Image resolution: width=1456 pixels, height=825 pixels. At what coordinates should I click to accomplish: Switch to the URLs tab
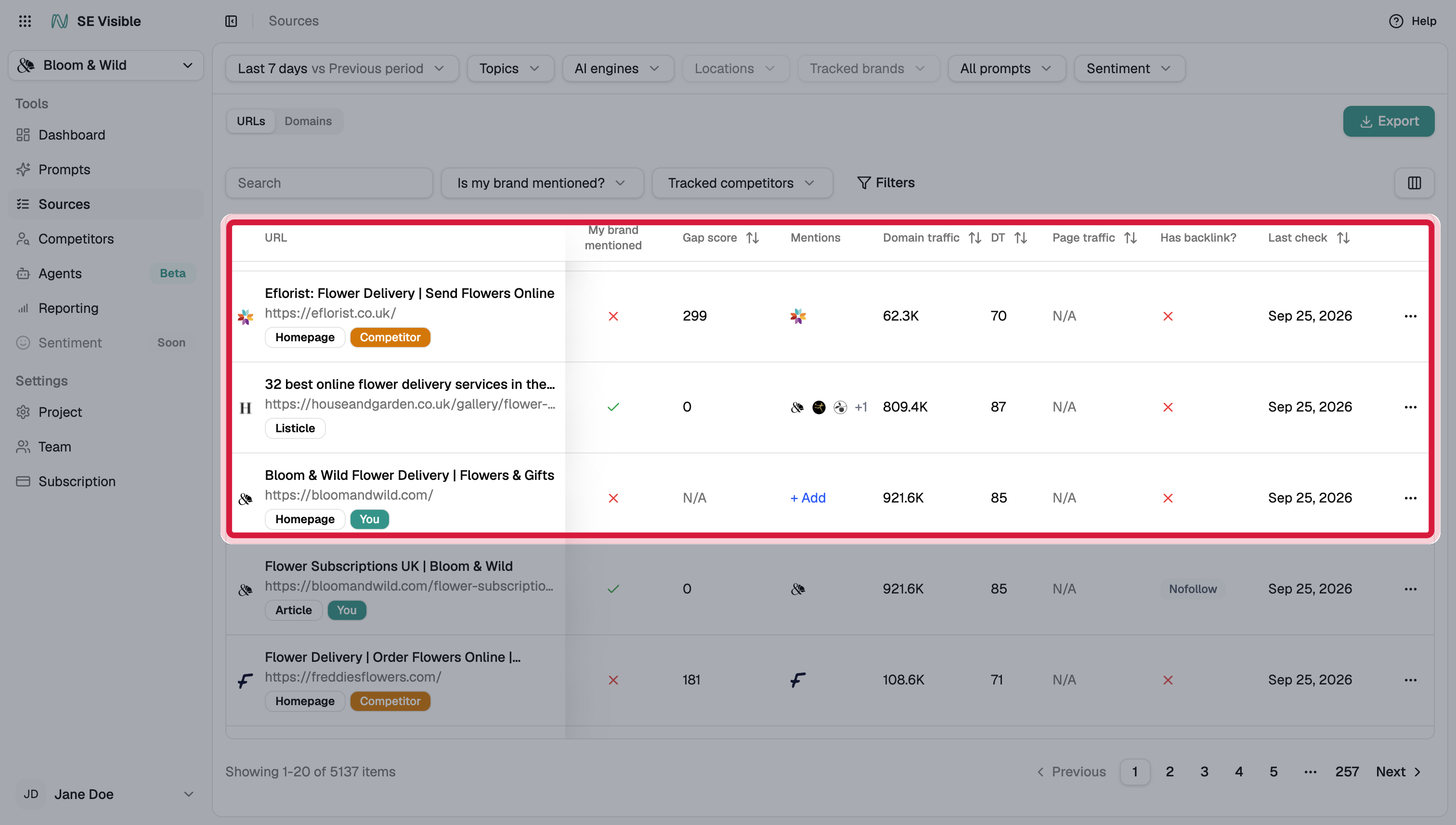(x=250, y=121)
